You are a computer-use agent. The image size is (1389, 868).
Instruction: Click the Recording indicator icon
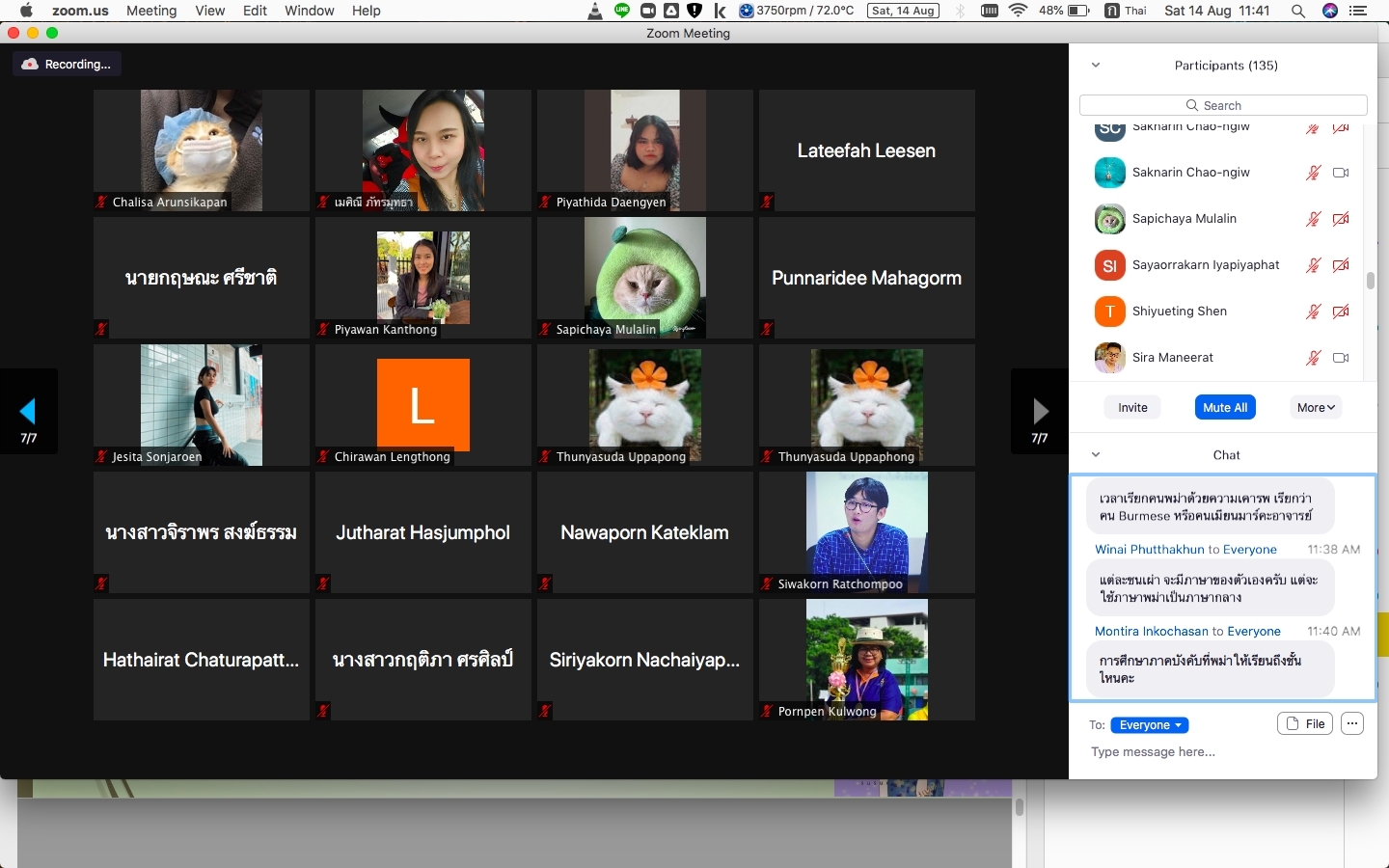[30, 65]
